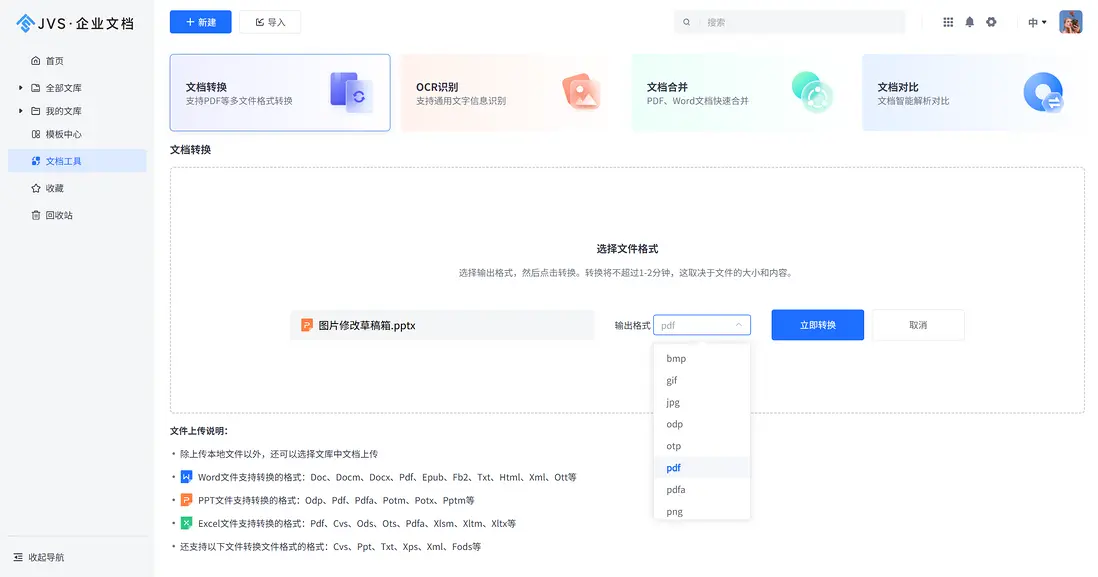Viewport: 1098px width, 577px height.
Task: Click the 文档对比 comparison feature icon
Action: (x=1043, y=92)
